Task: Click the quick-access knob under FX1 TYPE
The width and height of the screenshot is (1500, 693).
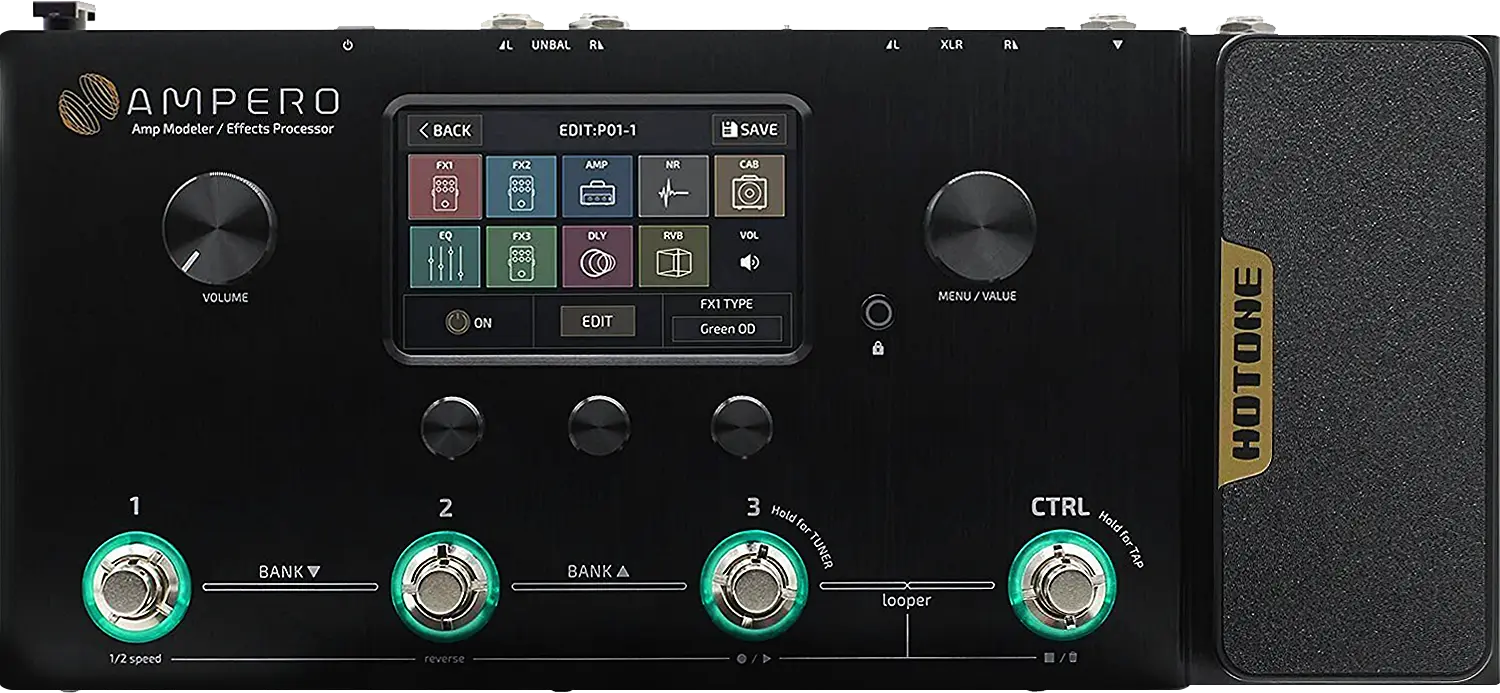Action: click(x=742, y=425)
